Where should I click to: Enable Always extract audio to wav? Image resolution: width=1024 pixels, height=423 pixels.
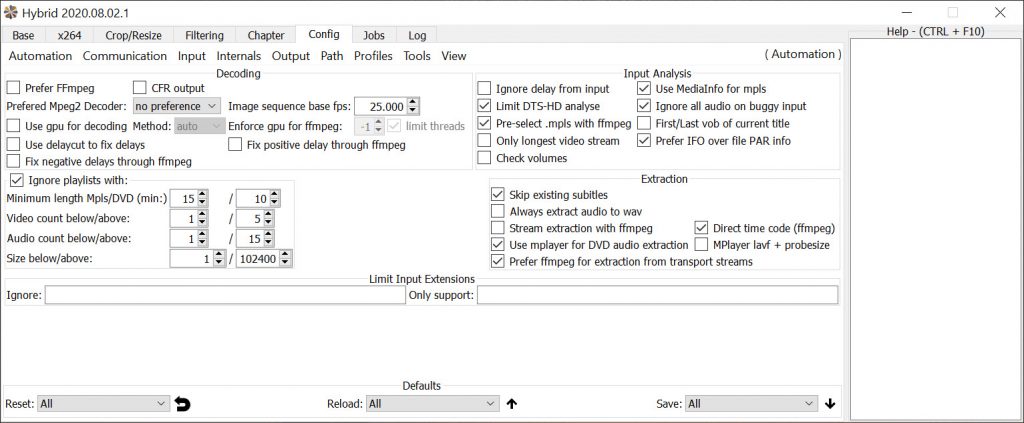coord(498,212)
